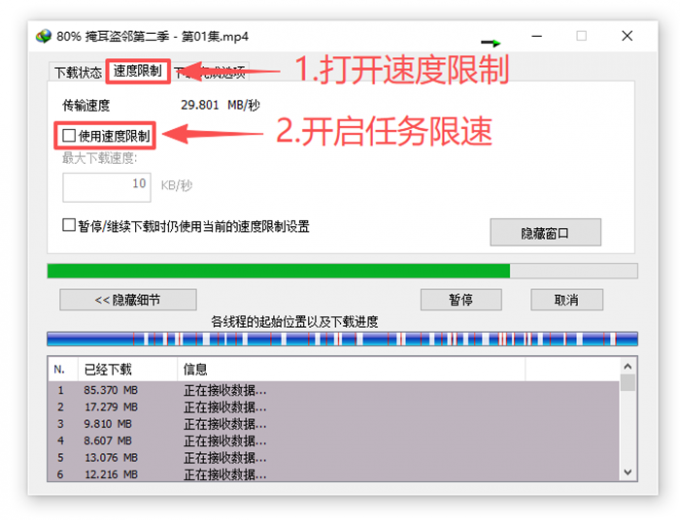Select thread row 13.076 MB
The image size is (680, 520).
point(334,458)
